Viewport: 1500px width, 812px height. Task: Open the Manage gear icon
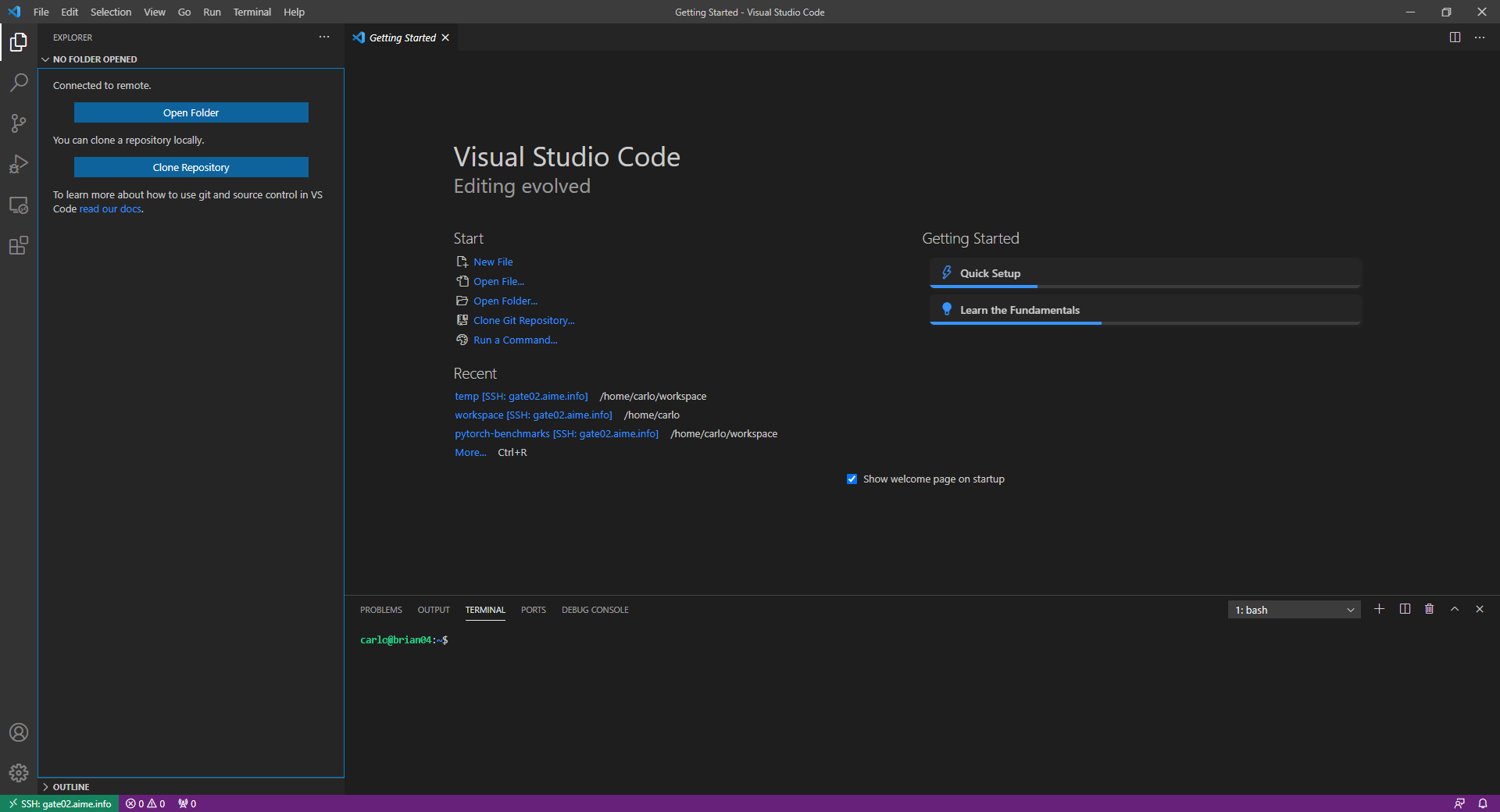pos(19,773)
